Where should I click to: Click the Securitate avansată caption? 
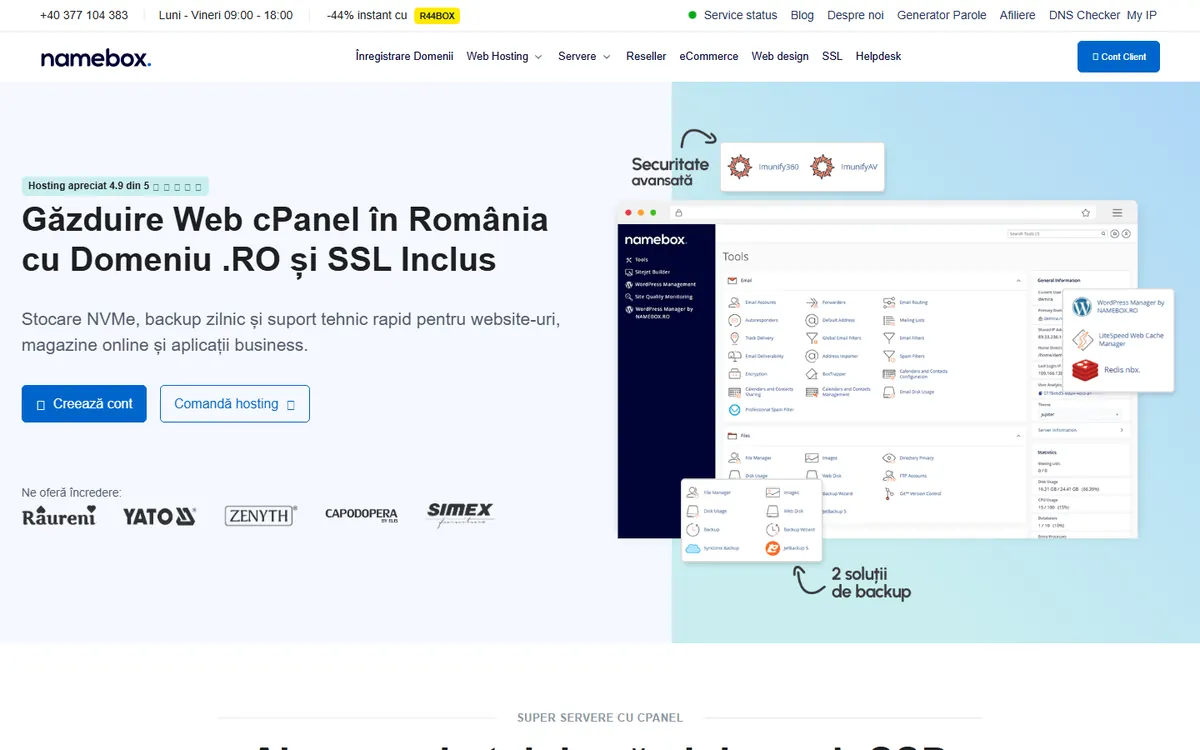pyautogui.click(x=670, y=172)
